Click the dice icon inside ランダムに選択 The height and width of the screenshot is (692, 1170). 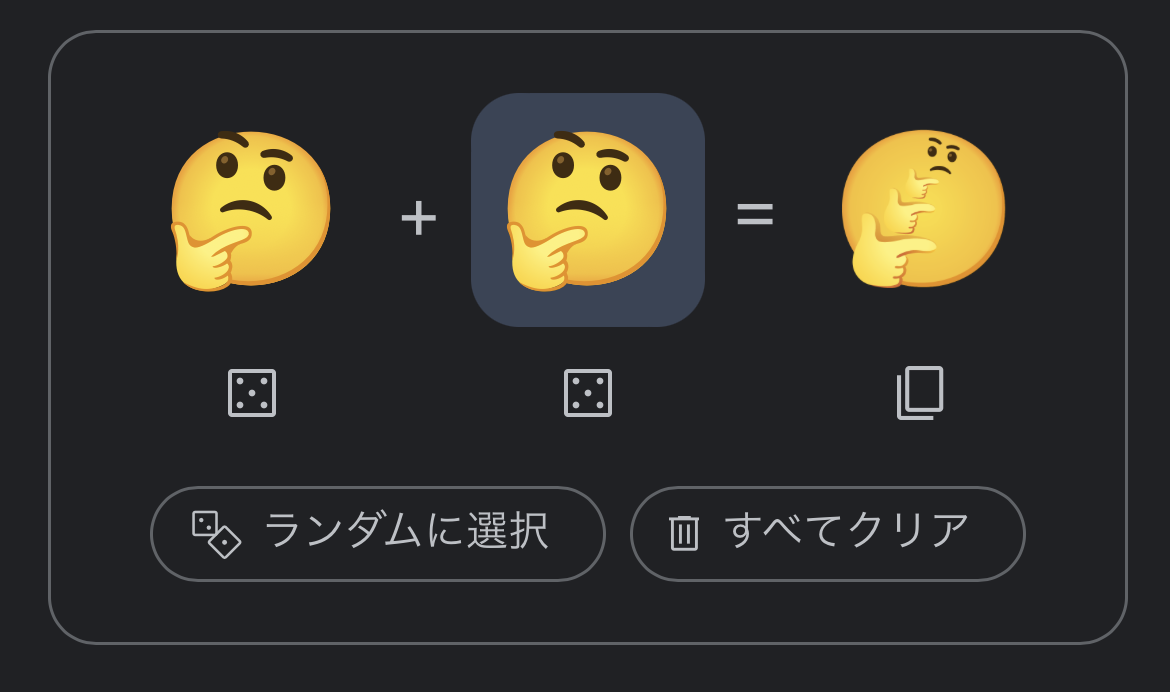216,534
